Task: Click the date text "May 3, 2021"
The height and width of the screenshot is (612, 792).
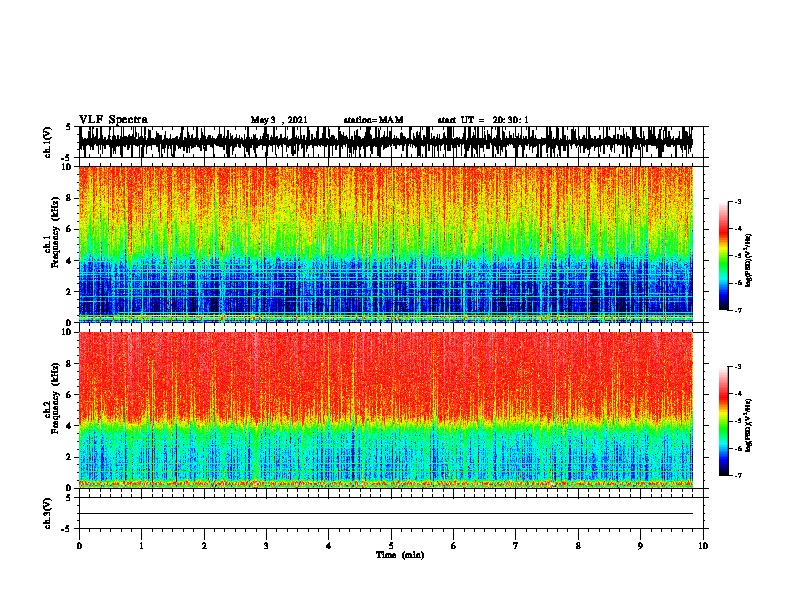Action: pos(279,120)
